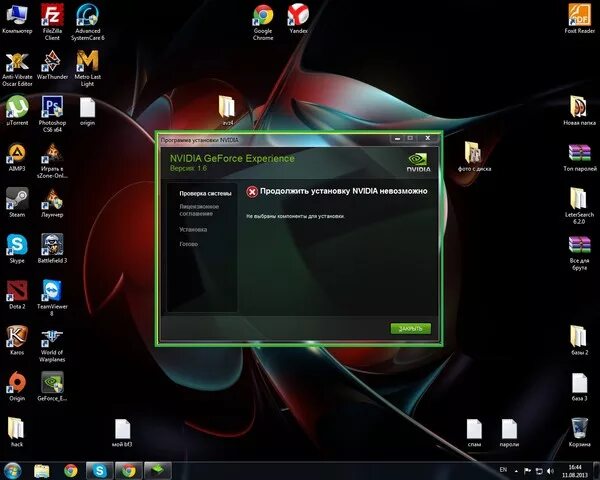
Task: Open Yandex browser desktop shortcut
Action: click(x=298, y=19)
